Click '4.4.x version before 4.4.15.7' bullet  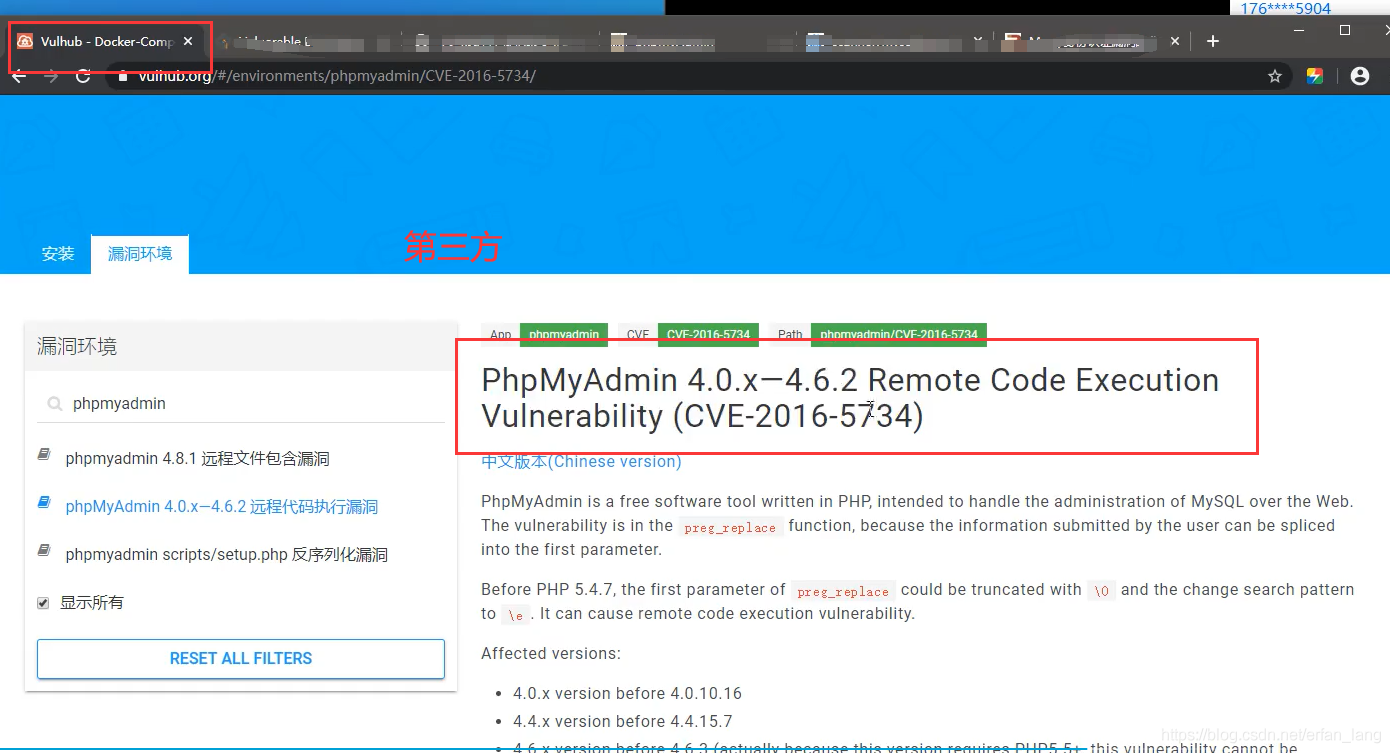coord(622,721)
